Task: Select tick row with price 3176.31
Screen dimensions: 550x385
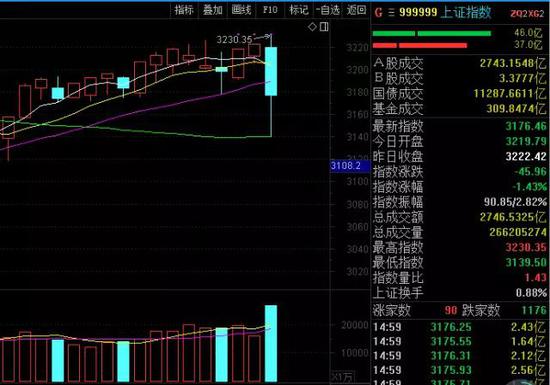Action: pyautogui.click(x=460, y=356)
